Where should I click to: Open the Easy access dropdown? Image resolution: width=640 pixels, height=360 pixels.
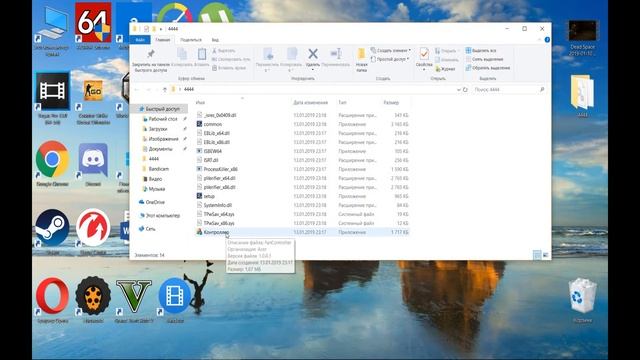(x=390, y=59)
